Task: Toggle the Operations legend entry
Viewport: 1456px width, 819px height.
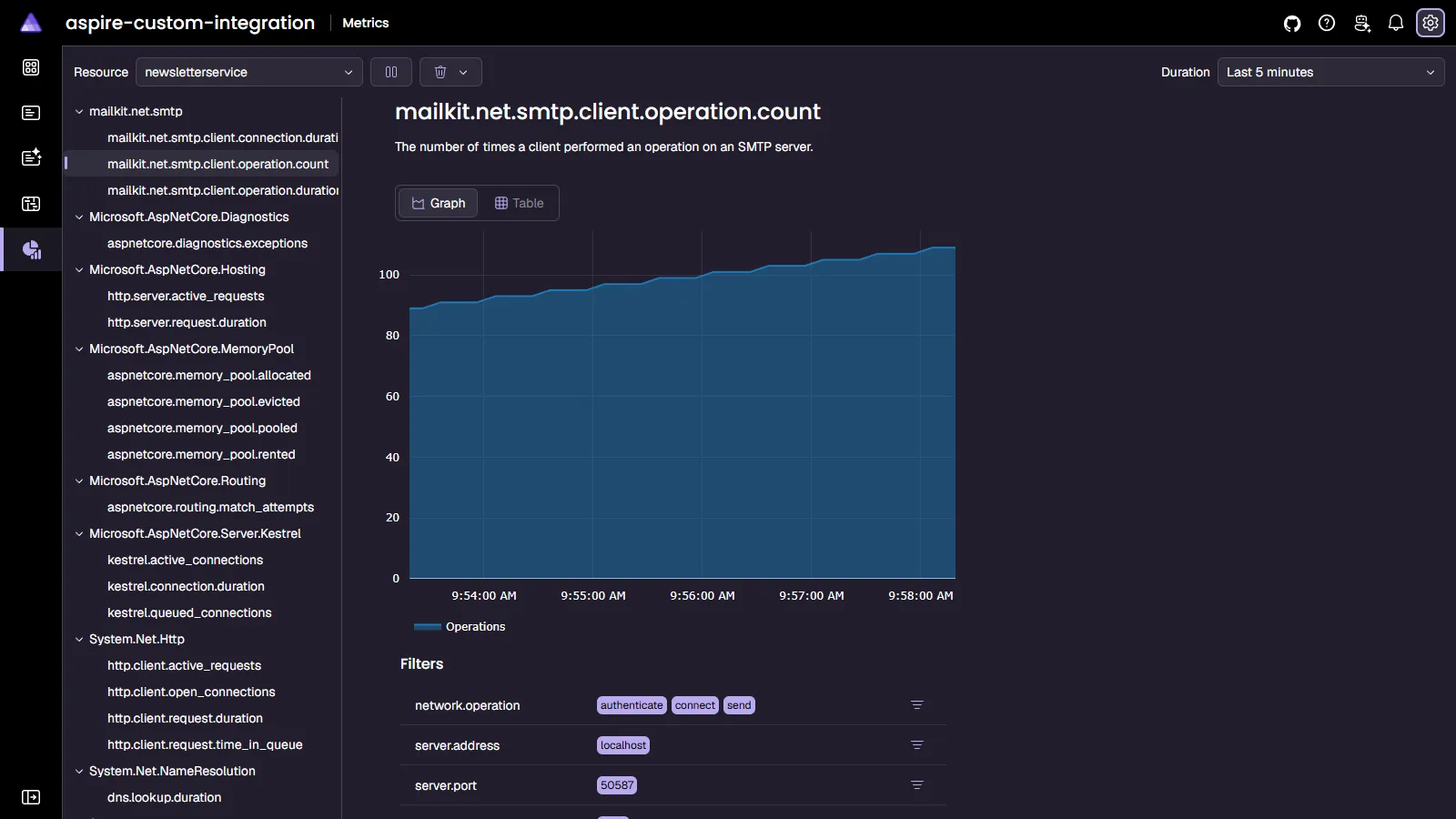Action: click(460, 626)
